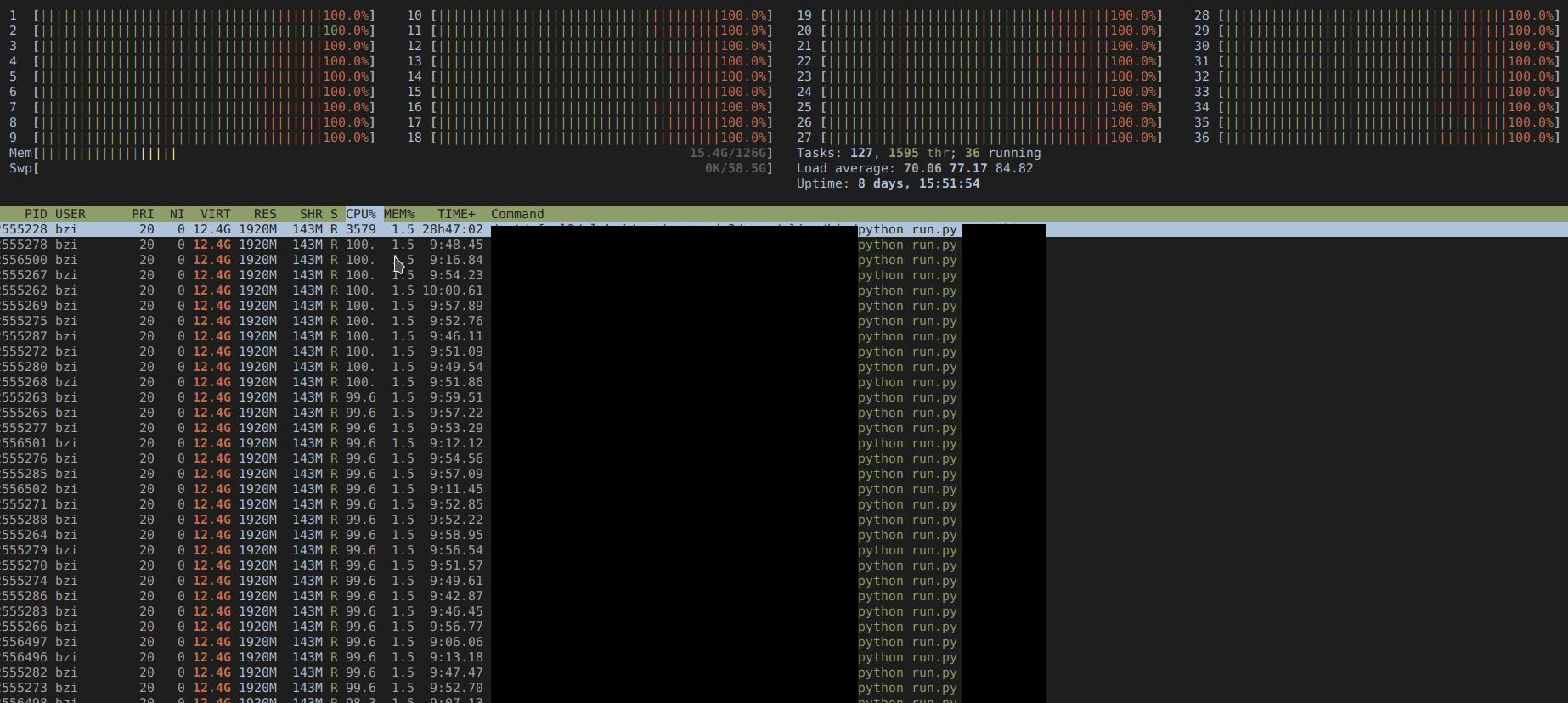1568x703 pixels.
Task: Click the NI column header
Action: coord(177,214)
